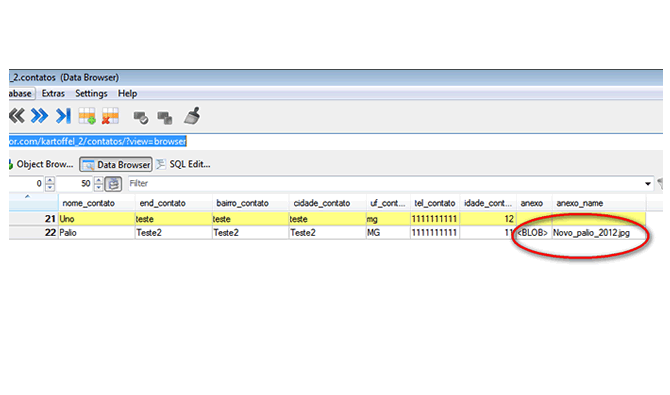Sort by the tel_contato column header

coord(435,203)
